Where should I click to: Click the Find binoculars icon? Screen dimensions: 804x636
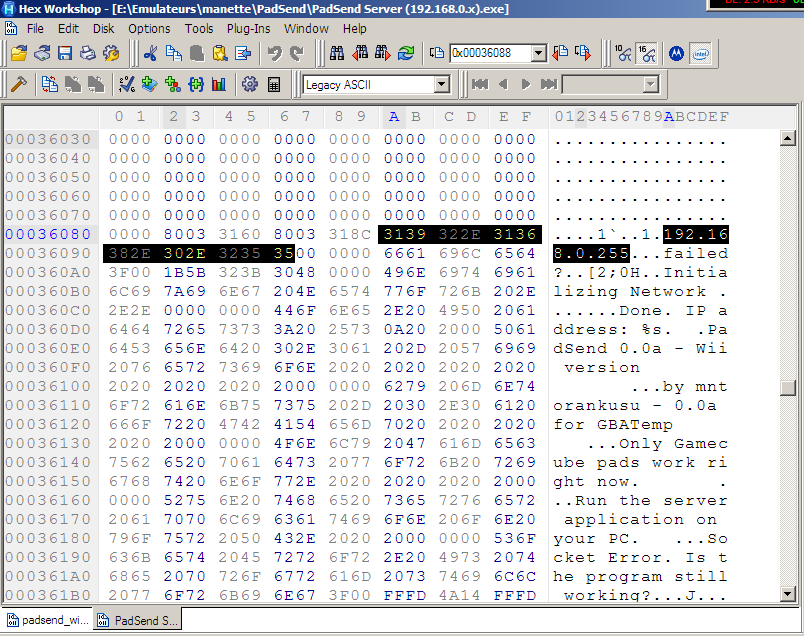(337, 53)
